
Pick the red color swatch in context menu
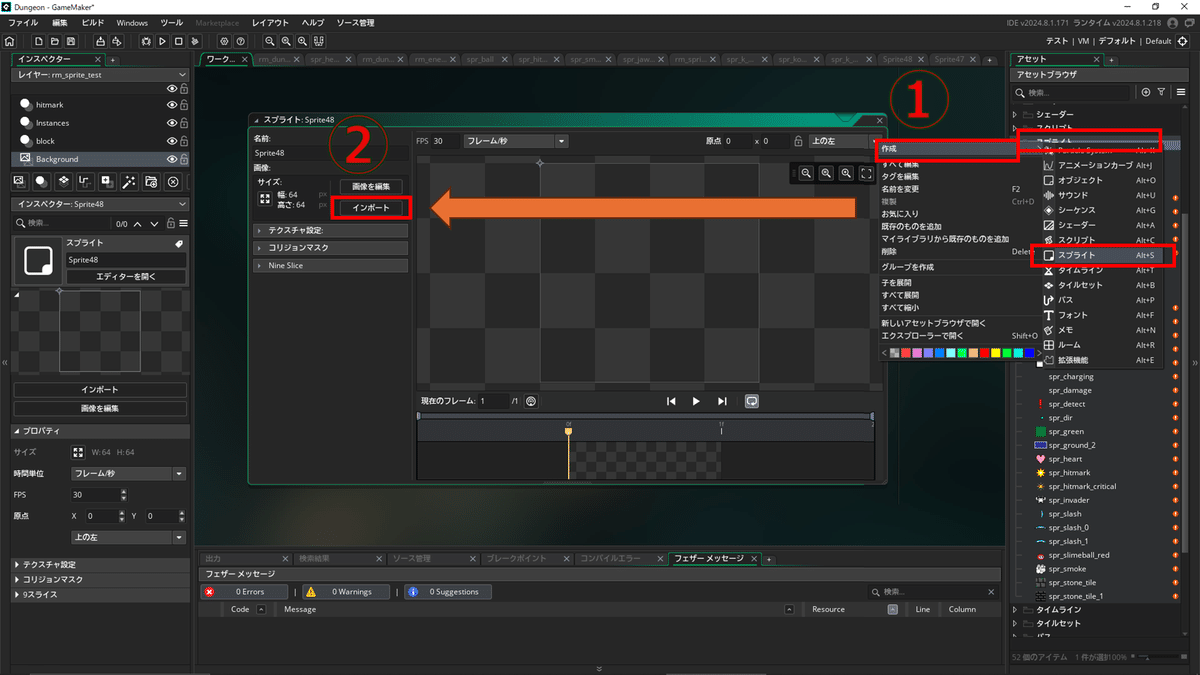985,353
